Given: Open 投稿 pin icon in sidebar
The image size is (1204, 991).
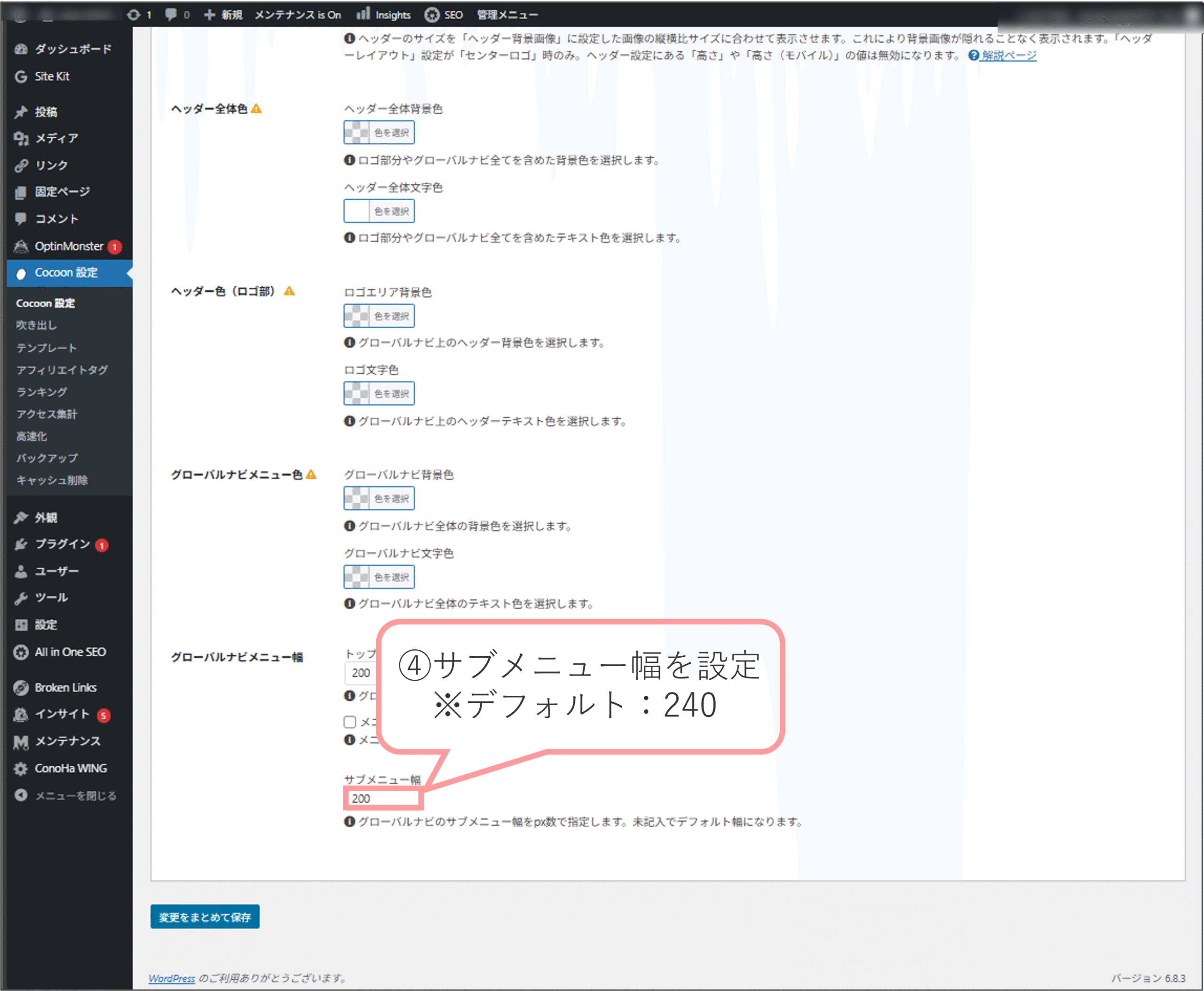Looking at the screenshot, I should click(x=21, y=112).
